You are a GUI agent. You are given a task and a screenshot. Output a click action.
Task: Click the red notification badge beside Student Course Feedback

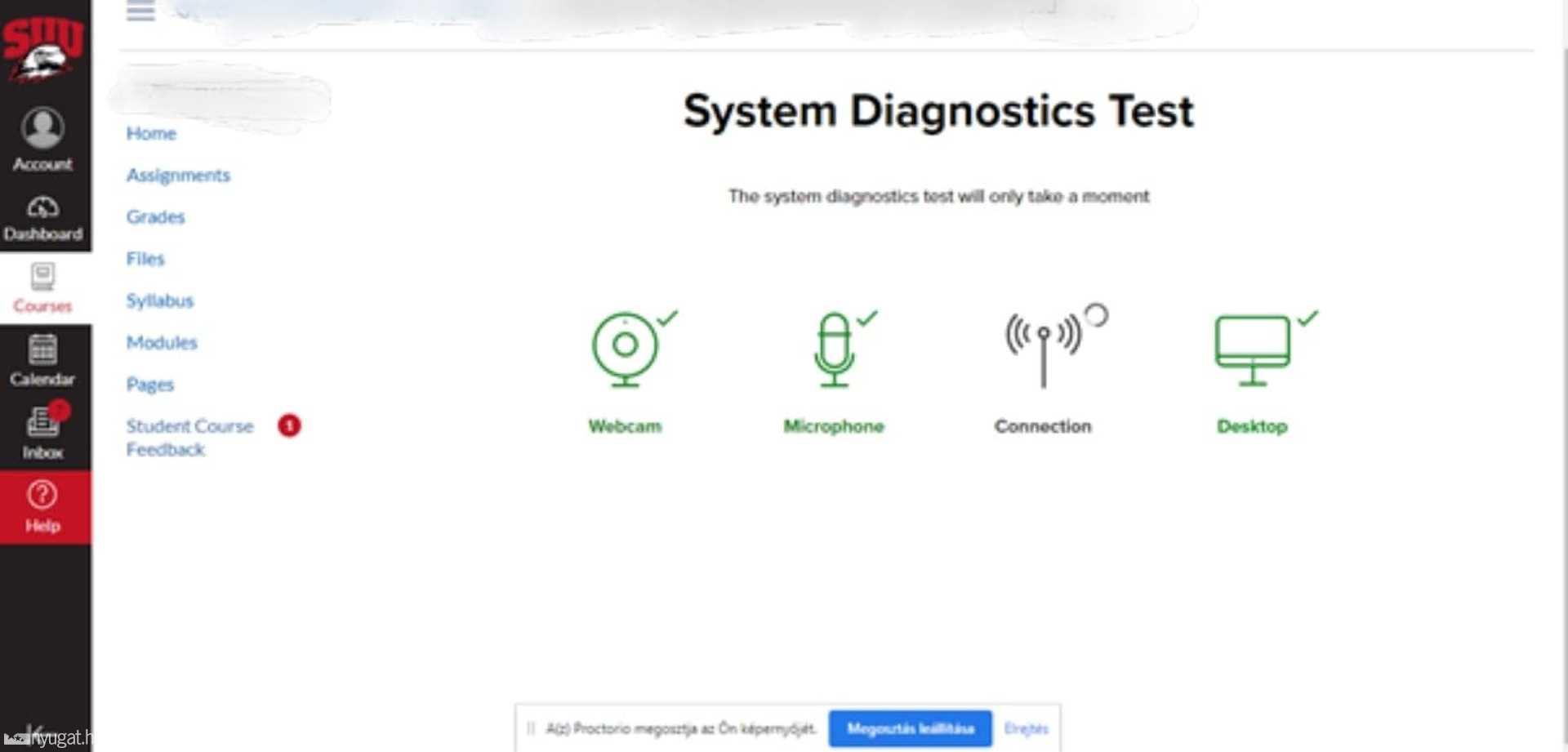pos(289,425)
